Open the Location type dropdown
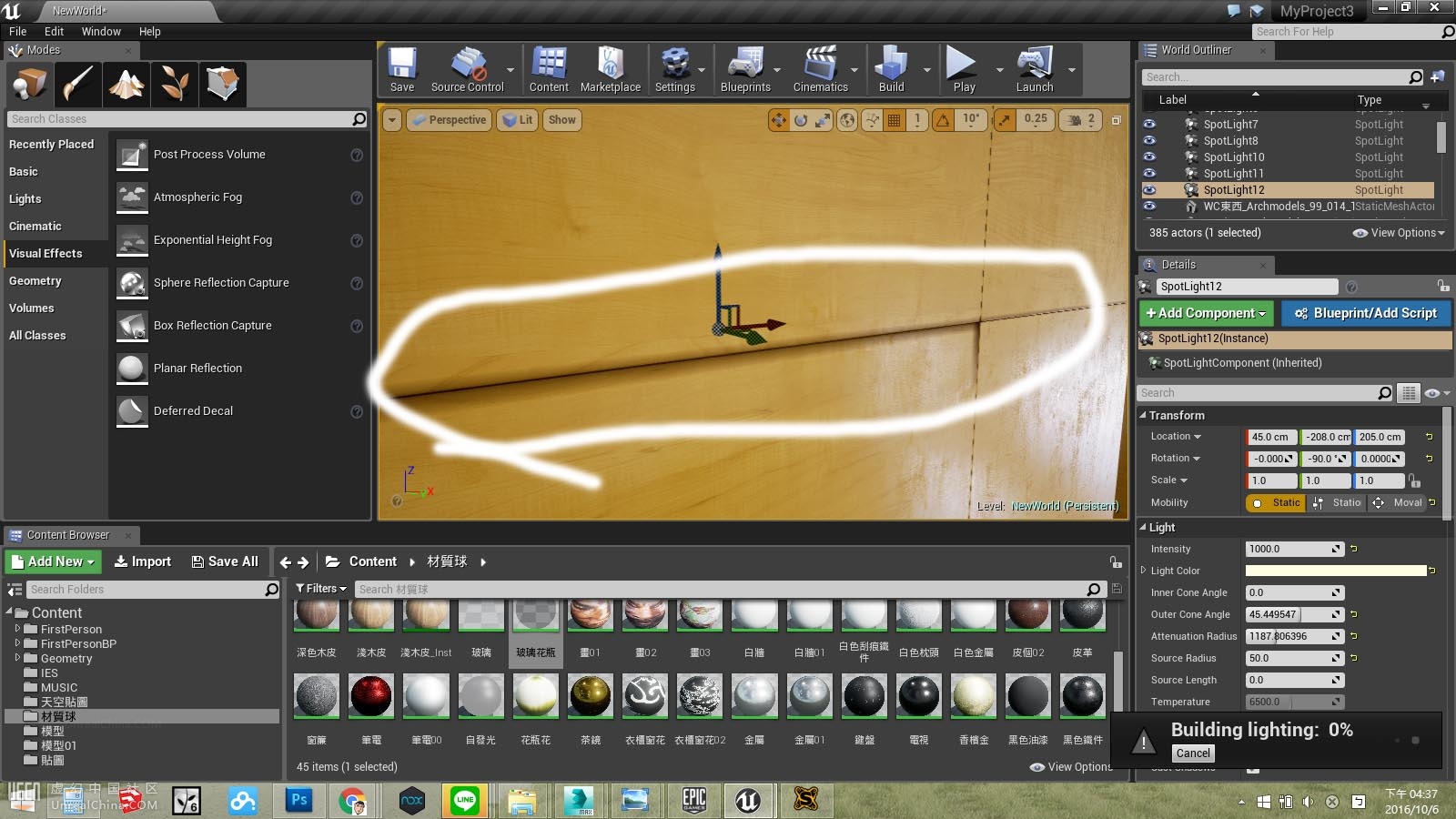The height and width of the screenshot is (819, 1456). coord(1176,437)
